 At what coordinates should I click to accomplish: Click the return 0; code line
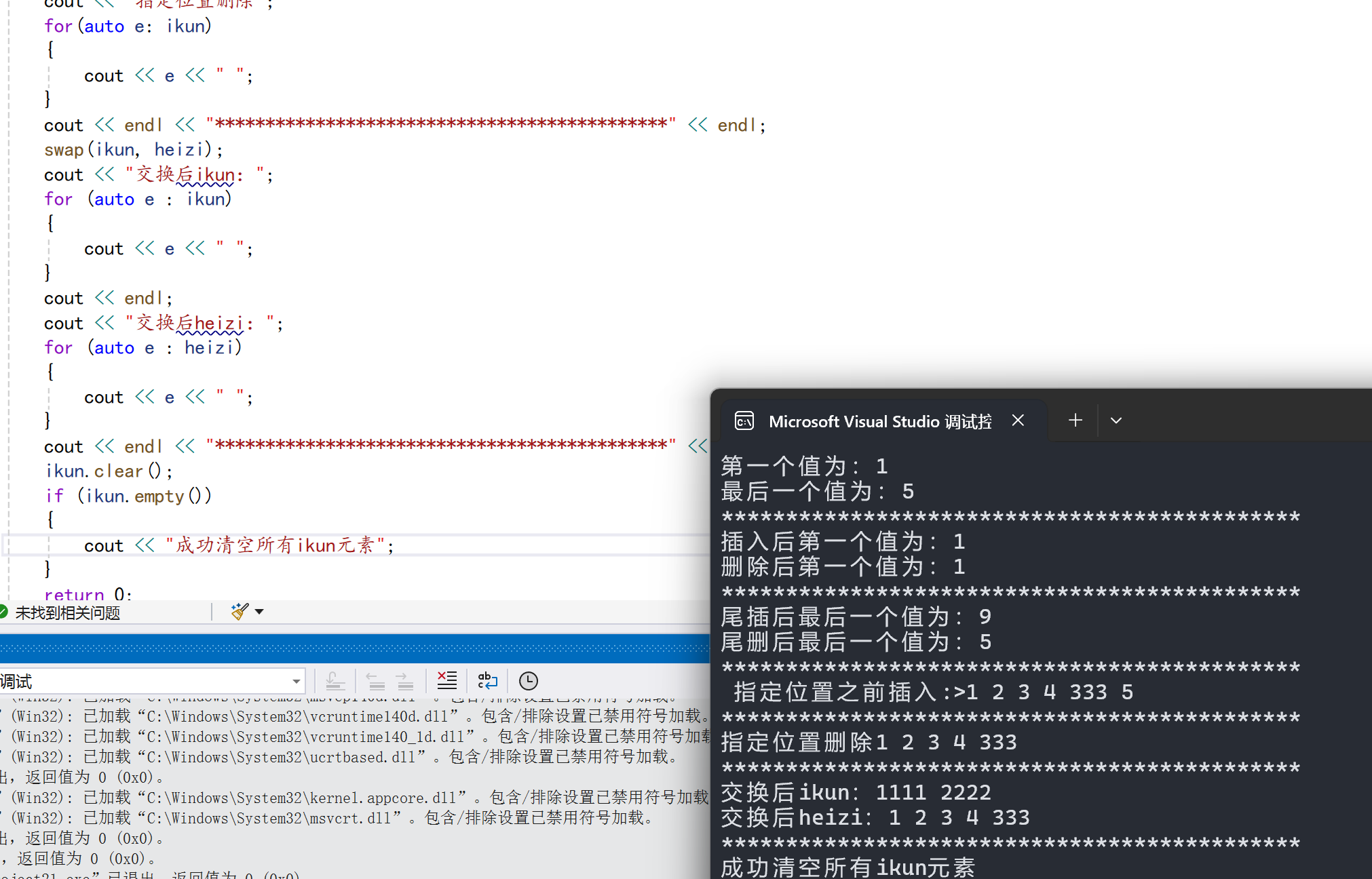click(x=88, y=593)
